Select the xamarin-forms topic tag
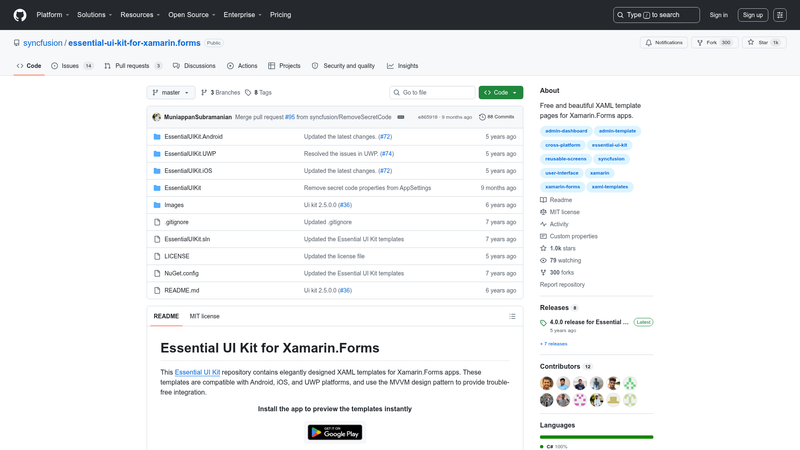This screenshot has height=450, width=800. (x=562, y=187)
